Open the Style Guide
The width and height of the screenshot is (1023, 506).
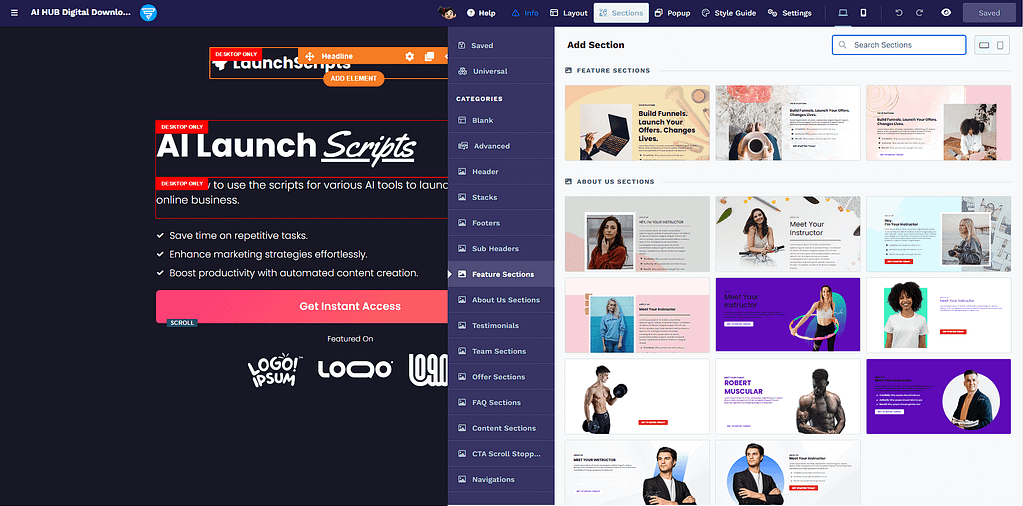point(729,13)
